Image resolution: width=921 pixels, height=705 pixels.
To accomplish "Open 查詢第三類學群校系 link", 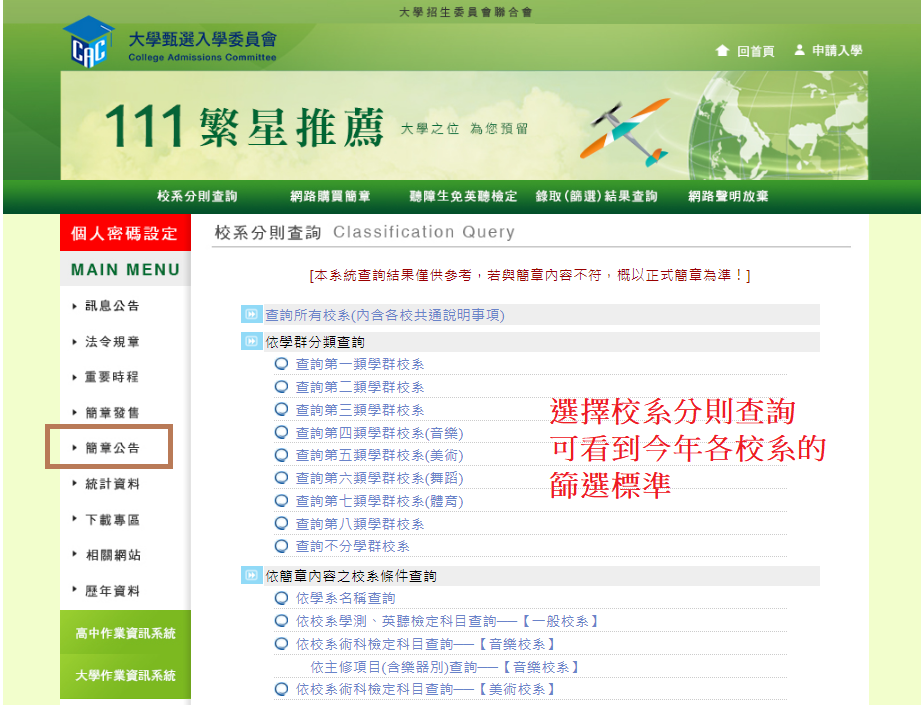I will [x=359, y=410].
